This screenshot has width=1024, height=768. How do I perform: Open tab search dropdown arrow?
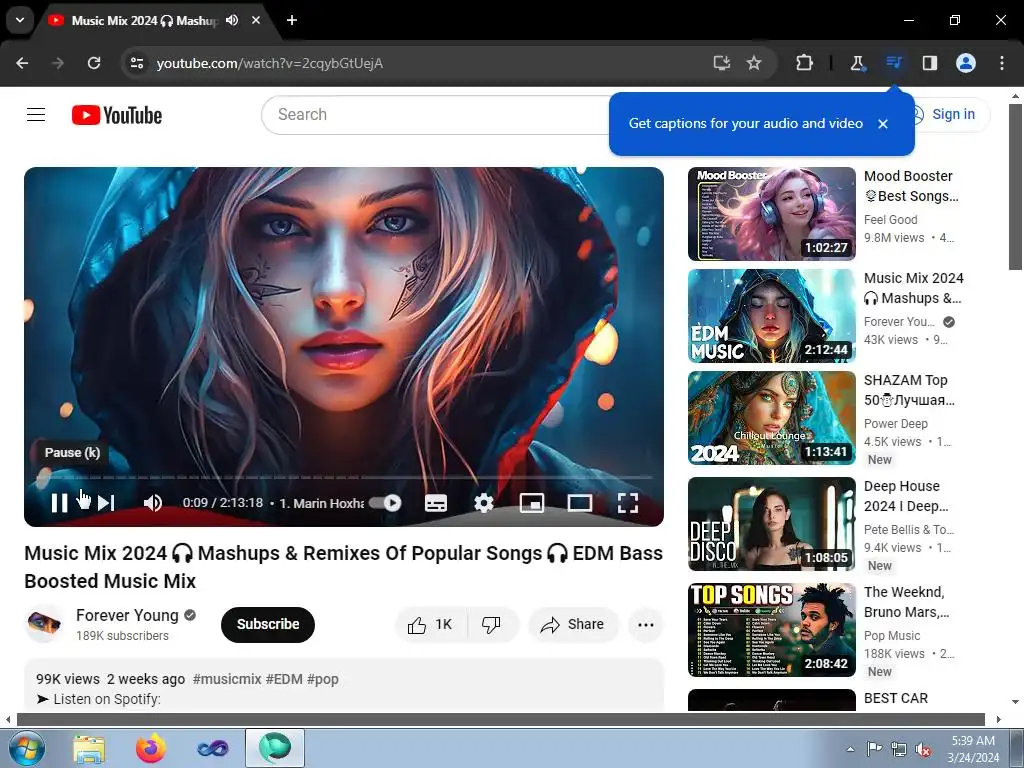20,20
